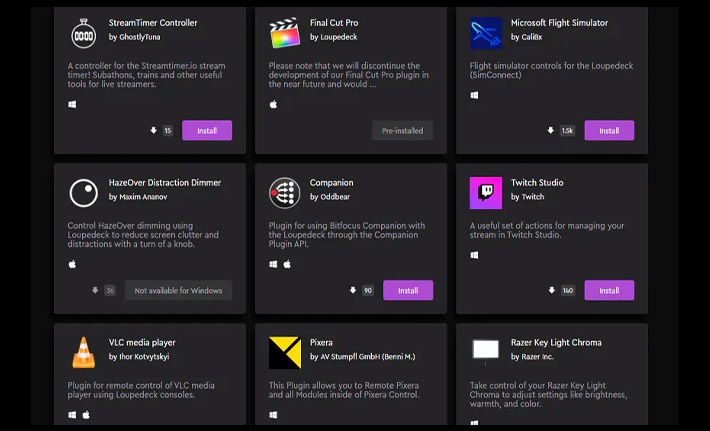Open the Companion plugin title
The image size is (710, 431).
point(331,182)
